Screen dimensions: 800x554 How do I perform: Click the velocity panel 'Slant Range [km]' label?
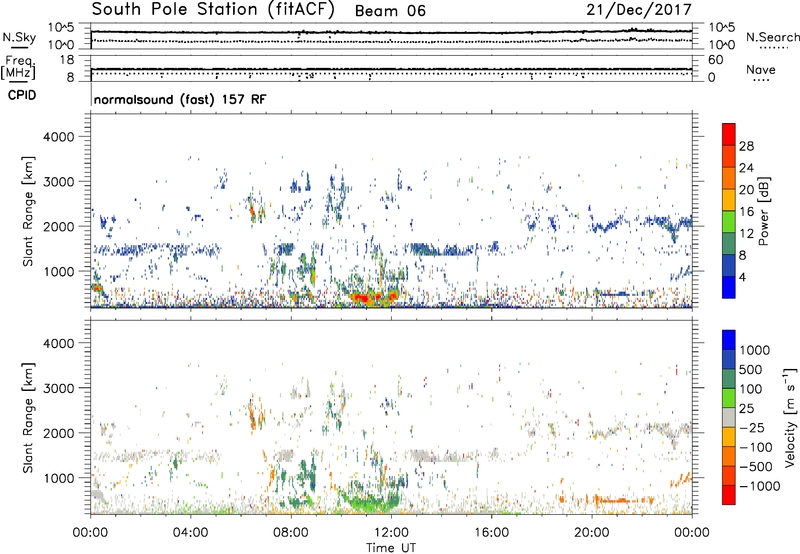pyautogui.click(x=28, y=417)
